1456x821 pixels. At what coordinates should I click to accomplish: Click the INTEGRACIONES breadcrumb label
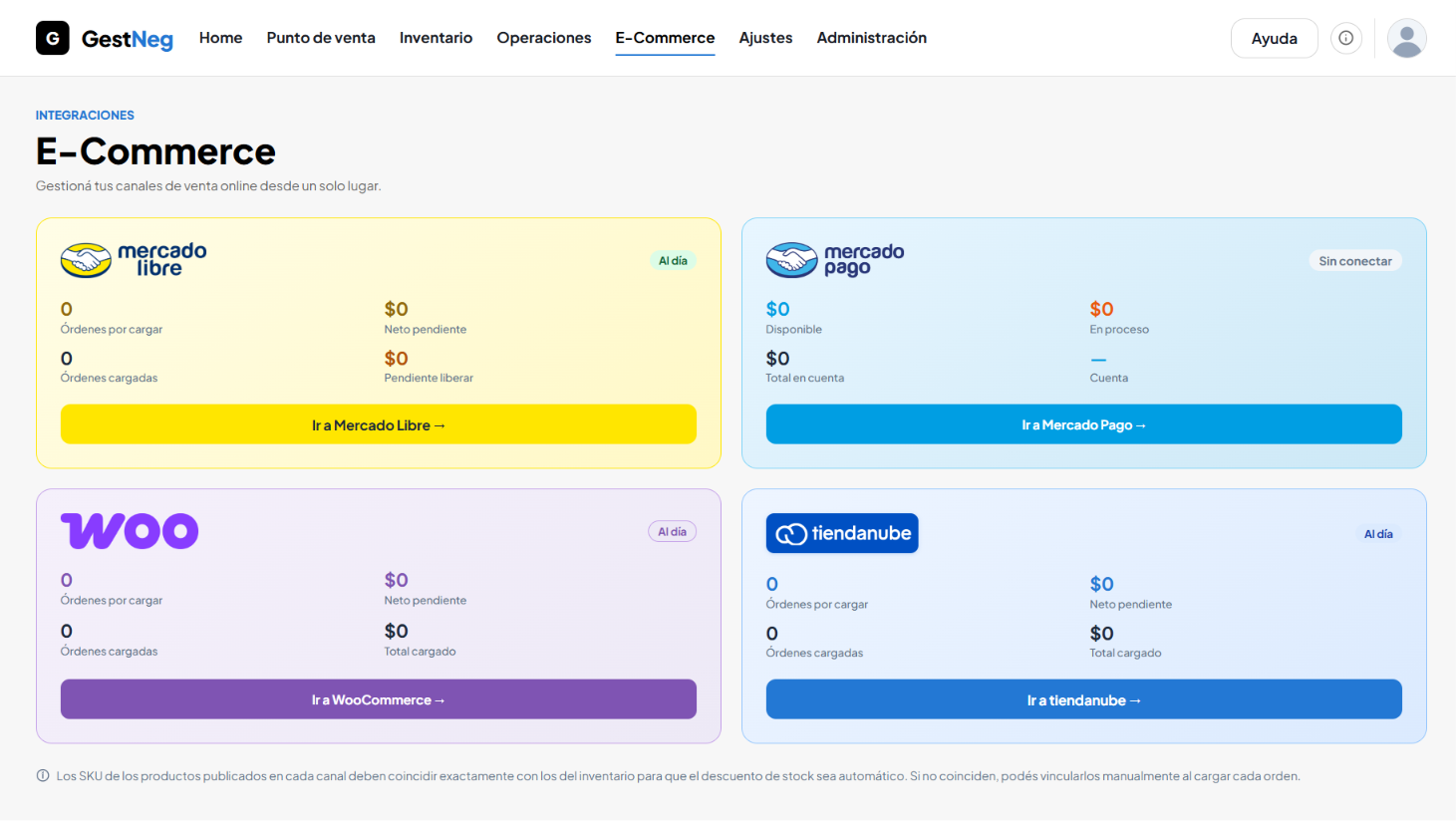[85, 116]
